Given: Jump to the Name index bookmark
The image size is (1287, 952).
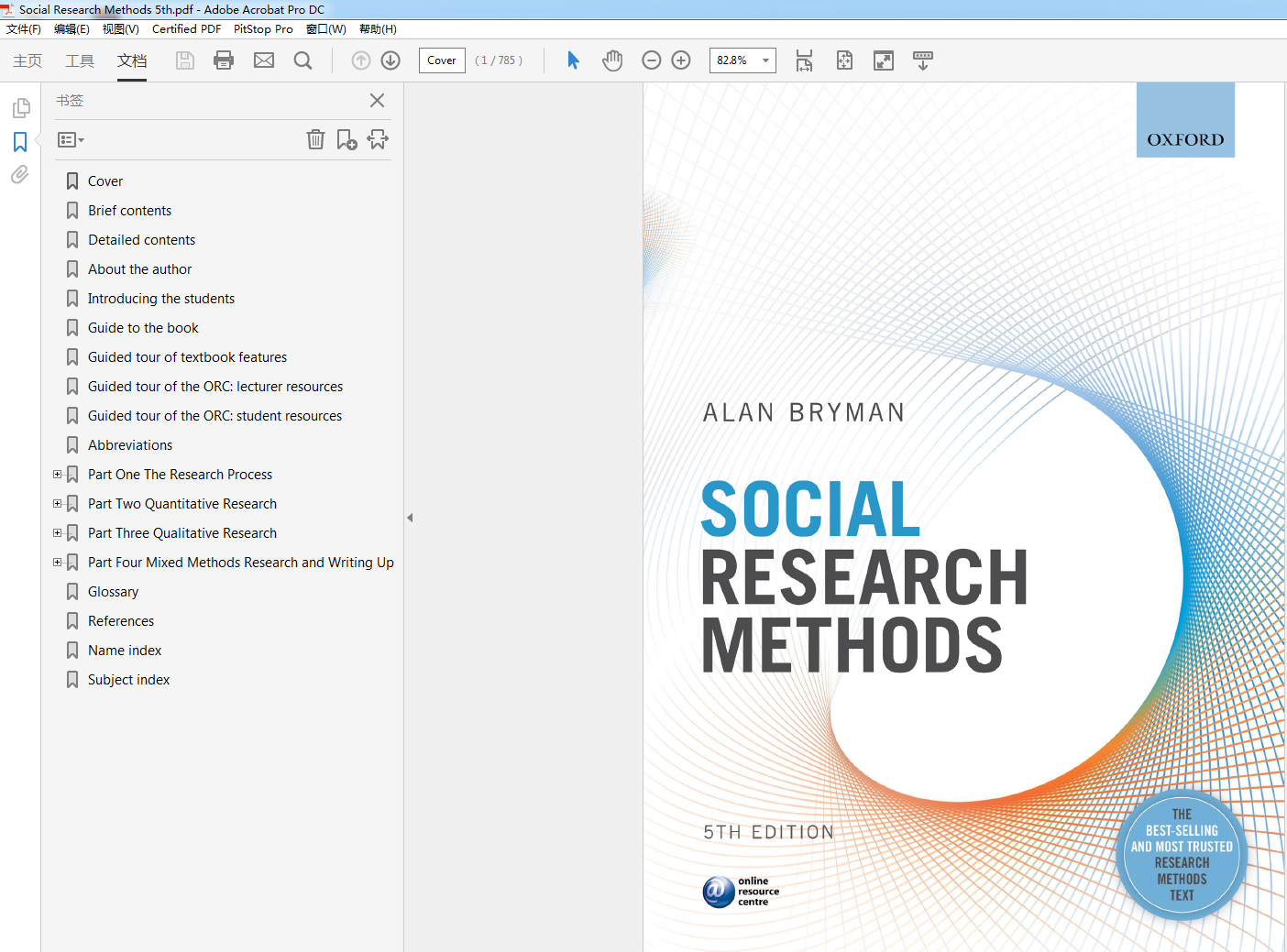Looking at the screenshot, I should click(x=125, y=651).
